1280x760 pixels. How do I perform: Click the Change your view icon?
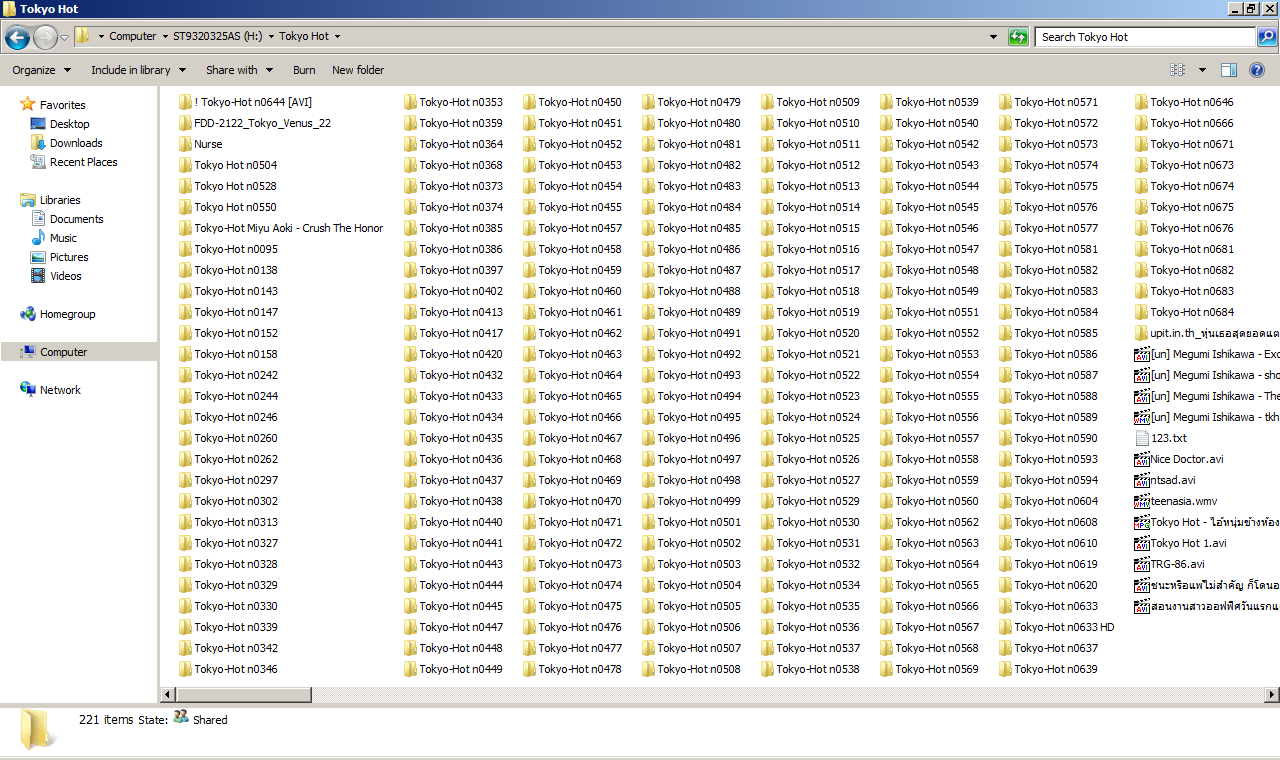(1178, 70)
